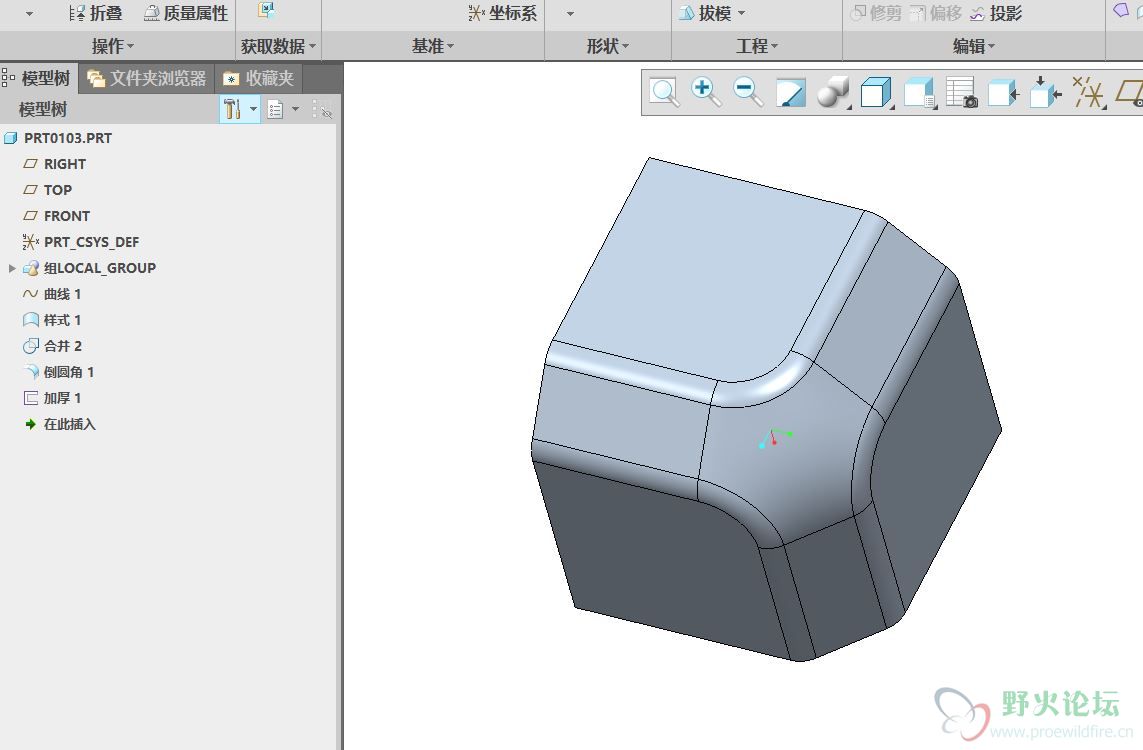Open the rendering options sphere-and-cube icon
Viewport: 1143px width, 750px height.
coord(833,93)
